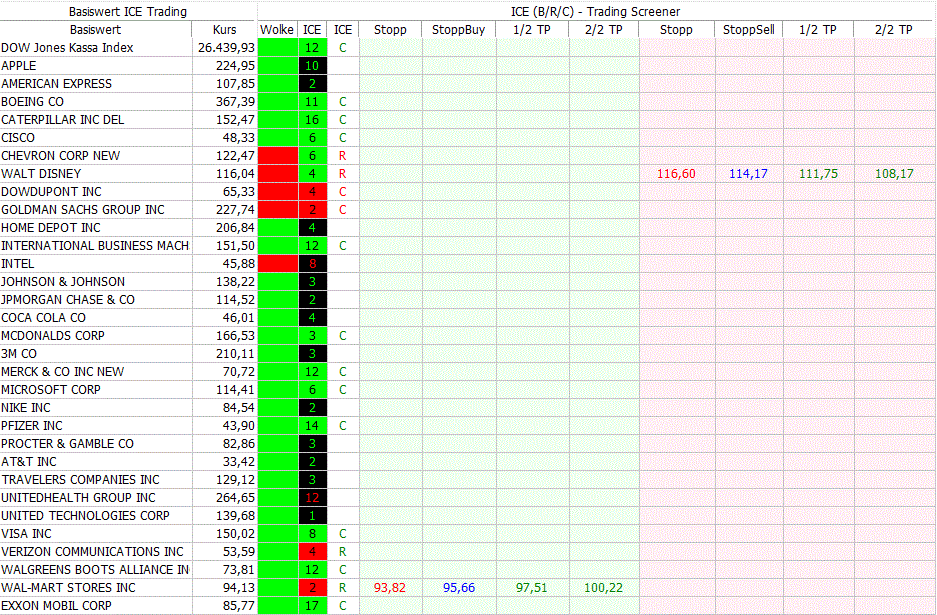This screenshot has width=937, height=615.
Task: Select COCA COLA CO row
Action: coord(43,317)
